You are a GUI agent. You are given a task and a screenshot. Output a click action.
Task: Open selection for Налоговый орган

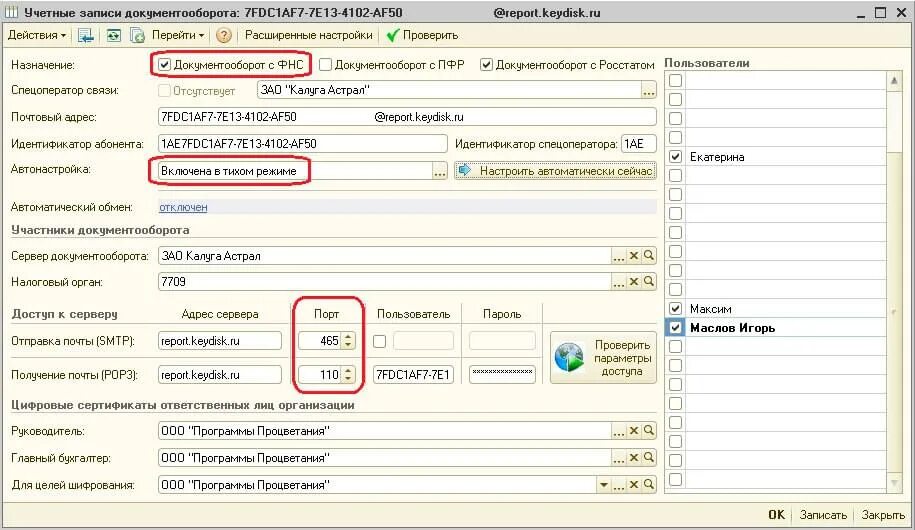(619, 282)
